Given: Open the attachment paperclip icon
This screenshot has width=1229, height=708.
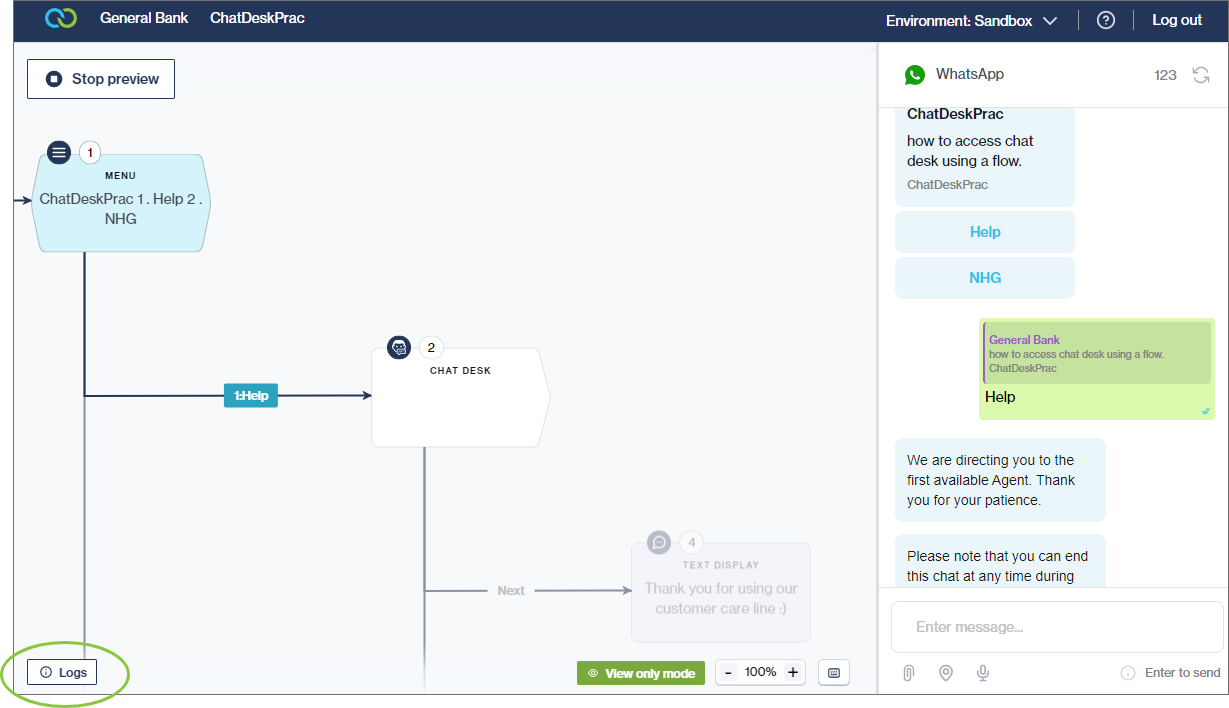Looking at the screenshot, I should 908,672.
